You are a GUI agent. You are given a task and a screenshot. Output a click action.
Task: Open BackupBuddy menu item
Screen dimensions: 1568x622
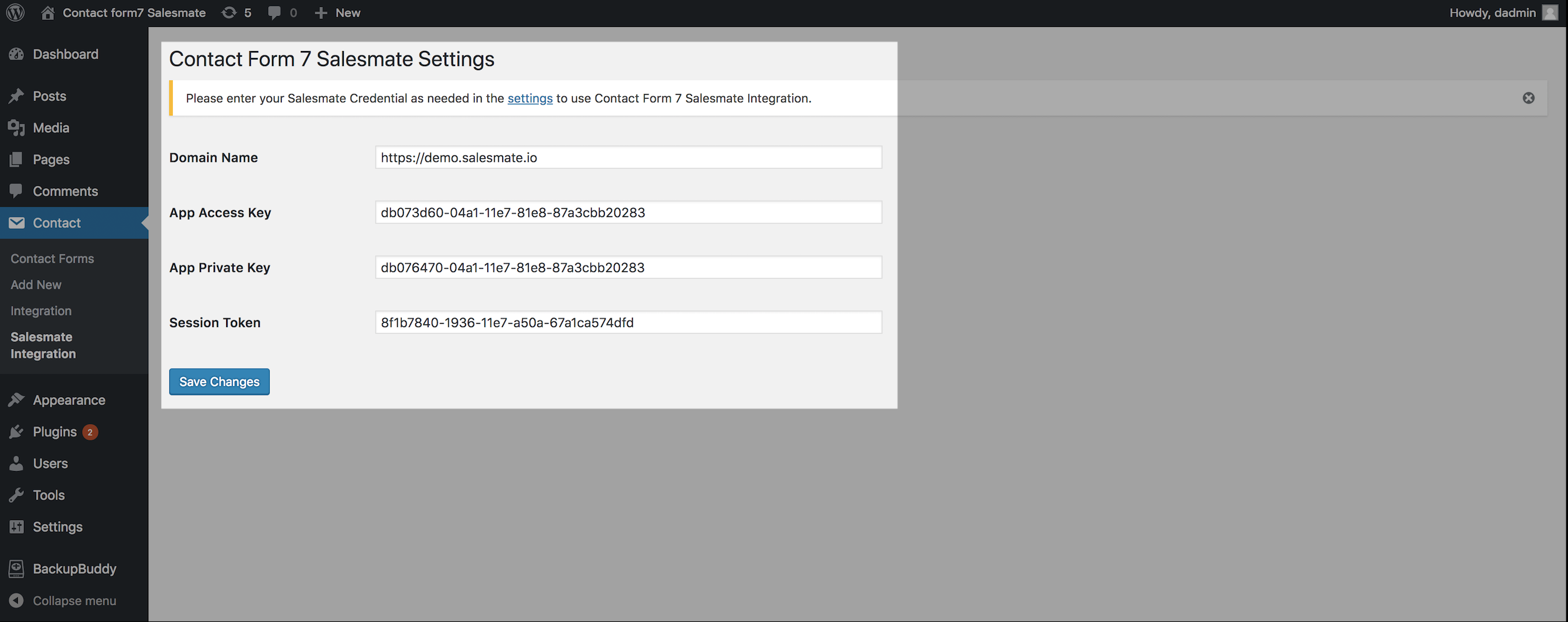(x=74, y=569)
